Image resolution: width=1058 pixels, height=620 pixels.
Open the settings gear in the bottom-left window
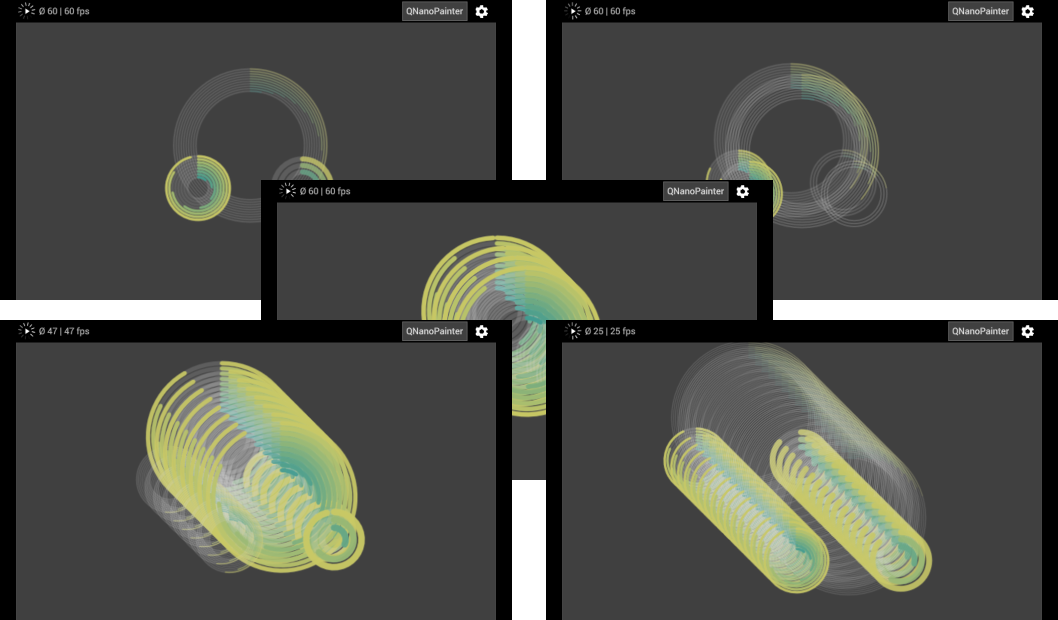click(x=482, y=331)
